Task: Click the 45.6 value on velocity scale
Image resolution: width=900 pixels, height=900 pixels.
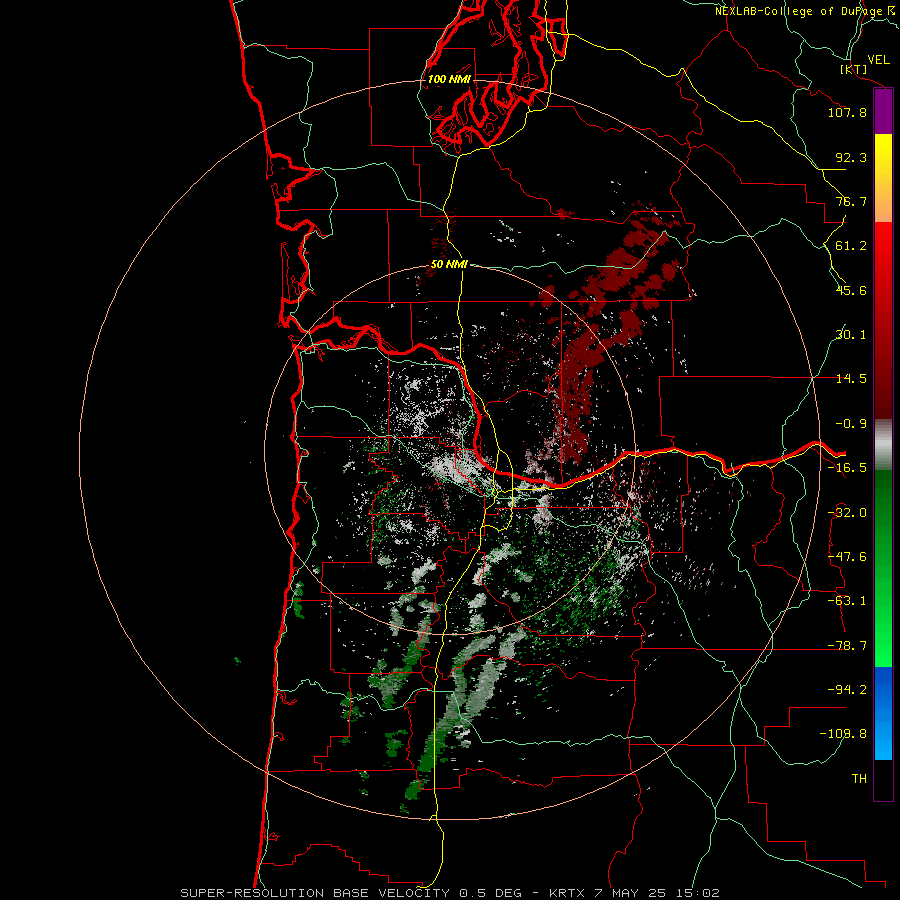Action: pyautogui.click(x=851, y=290)
